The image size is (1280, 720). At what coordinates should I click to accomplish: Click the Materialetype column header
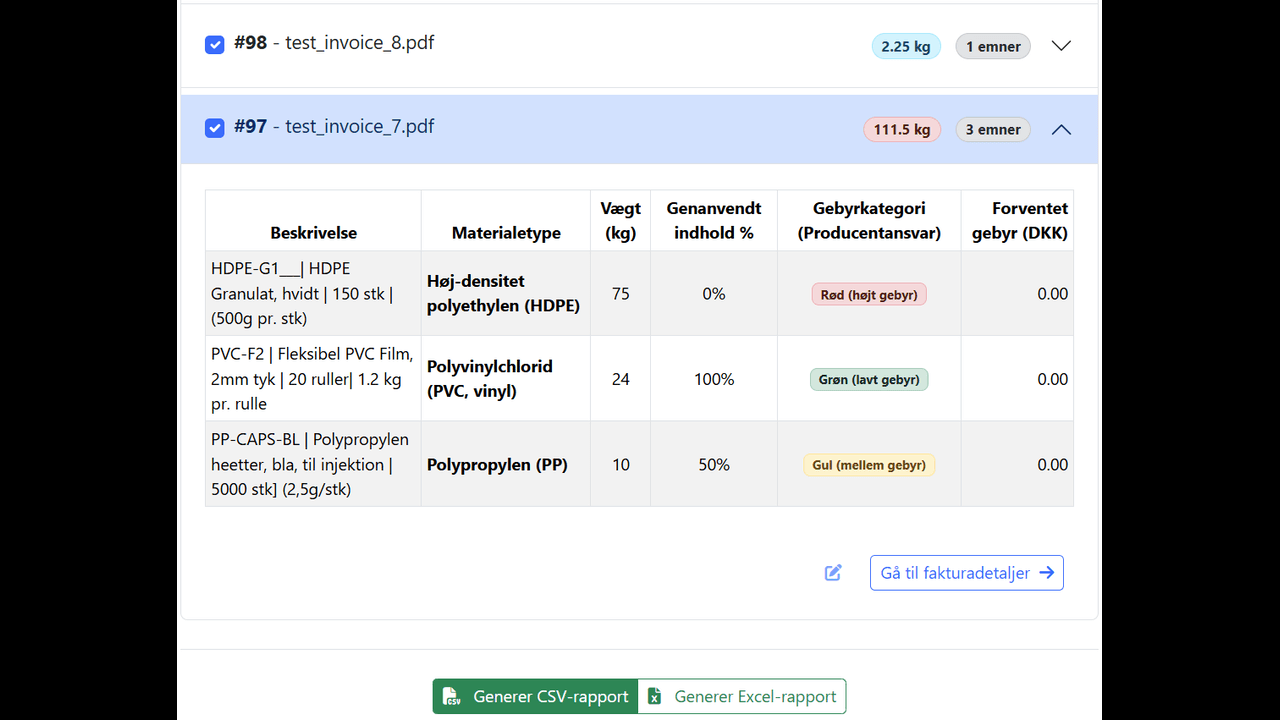tap(506, 233)
